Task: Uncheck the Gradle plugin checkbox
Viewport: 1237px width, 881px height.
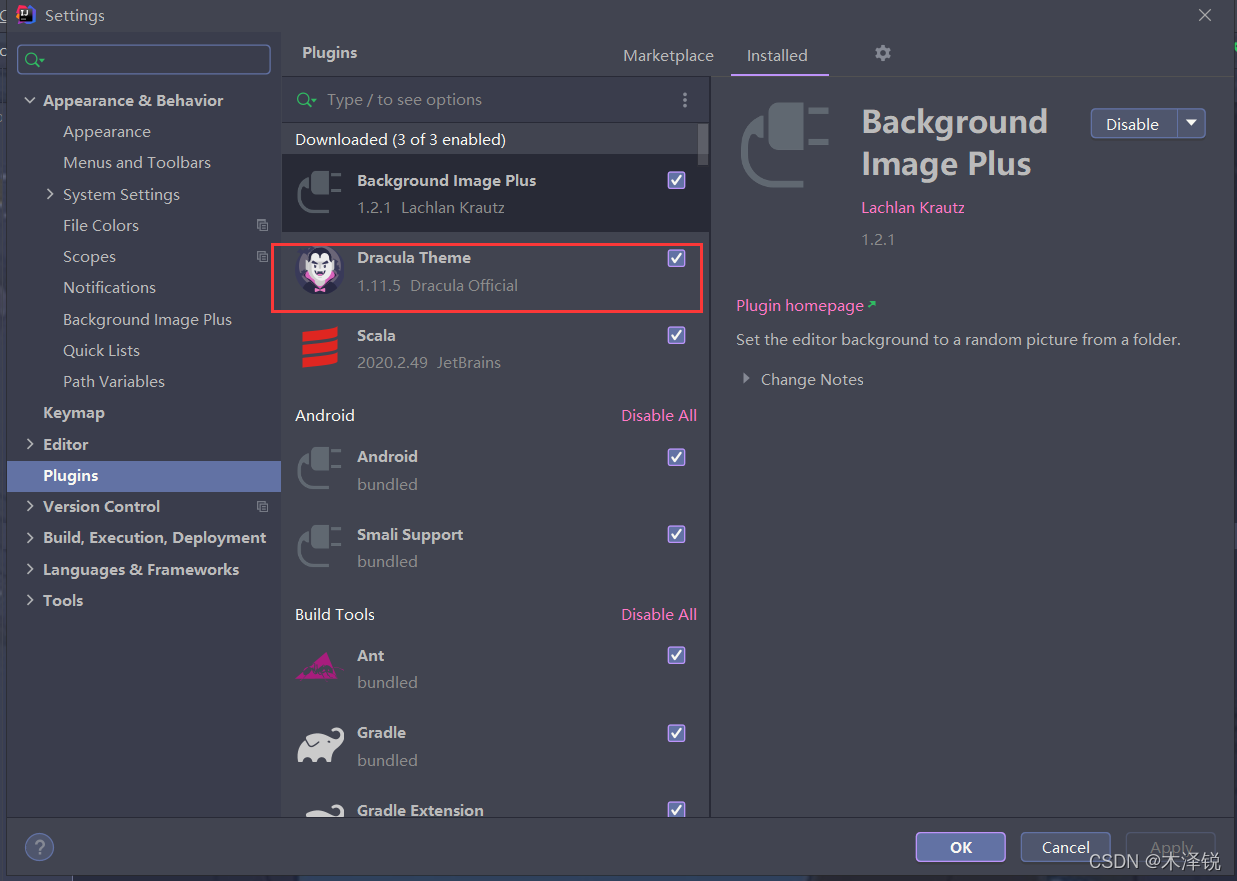Action: pyautogui.click(x=676, y=733)
